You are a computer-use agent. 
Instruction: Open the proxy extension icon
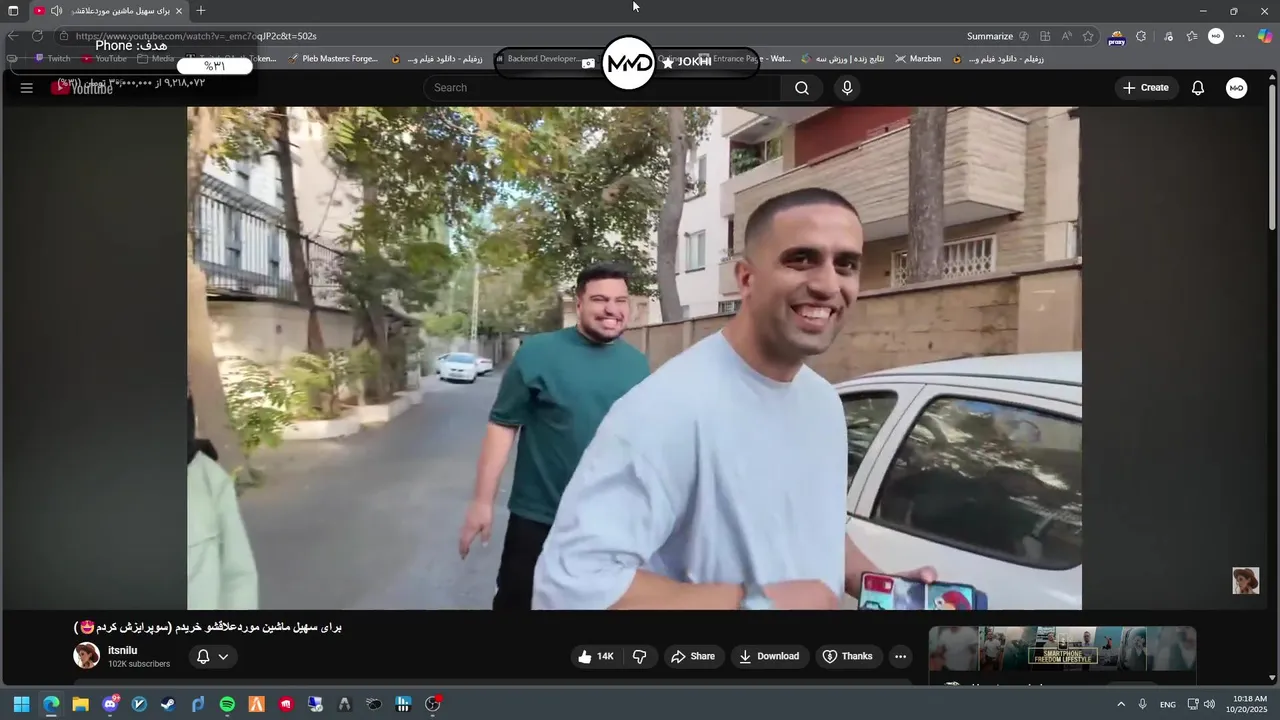point(1117,37)
